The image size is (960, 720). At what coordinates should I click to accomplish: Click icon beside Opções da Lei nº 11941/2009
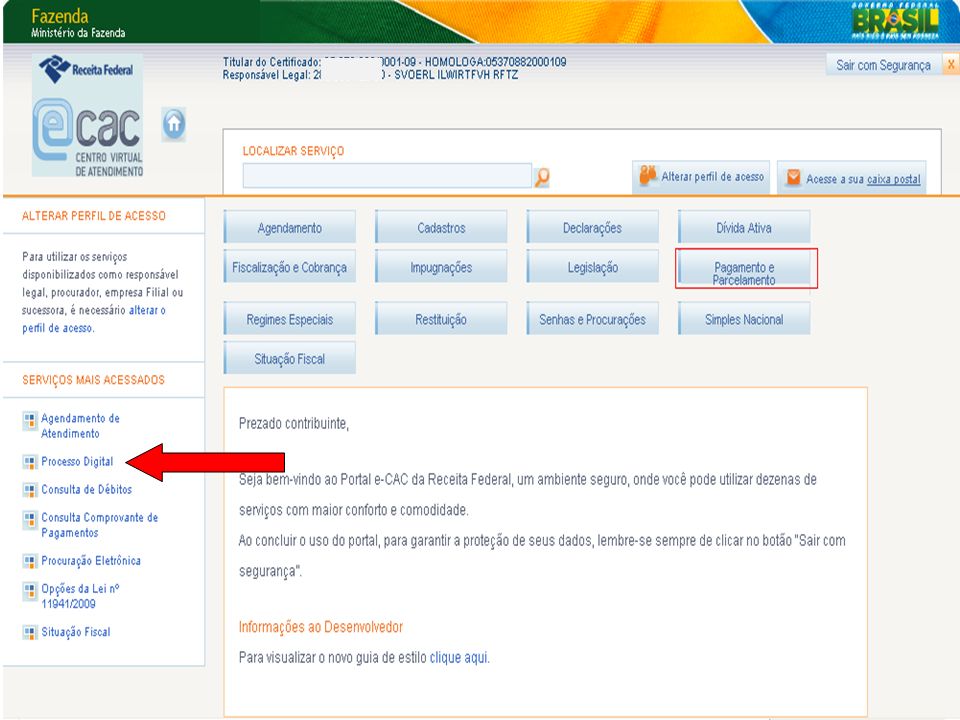tap(29, 590)
